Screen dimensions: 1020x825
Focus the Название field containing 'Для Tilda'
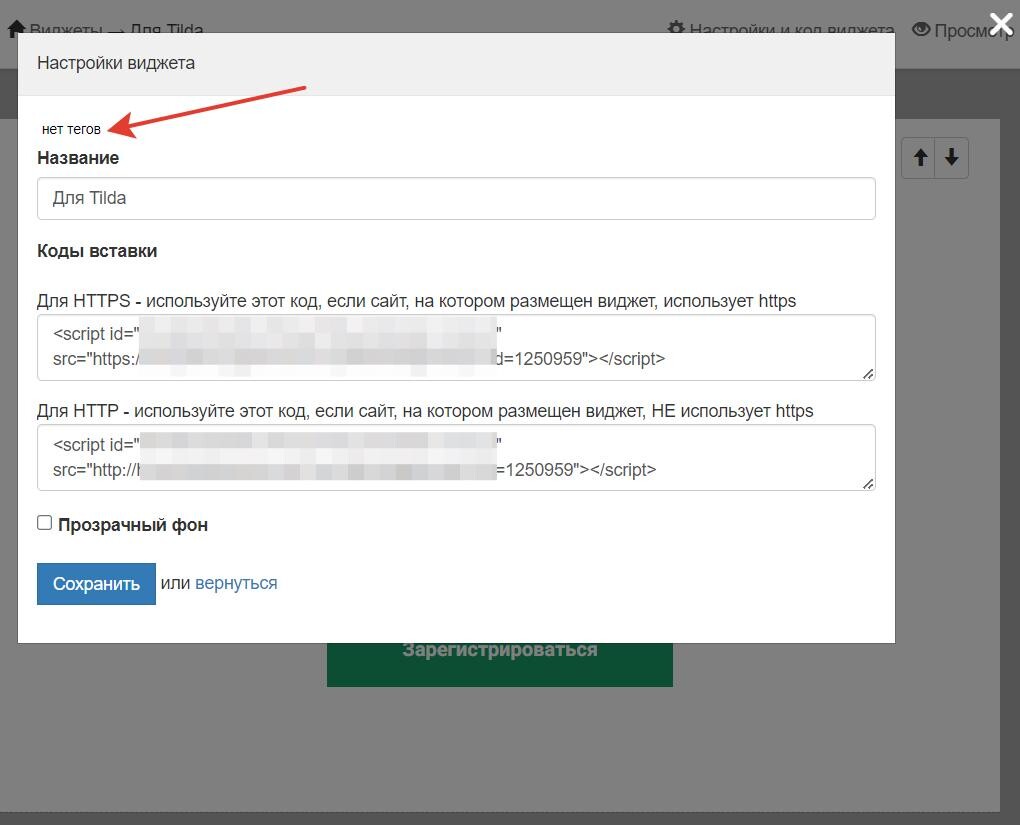pos(456,198)
